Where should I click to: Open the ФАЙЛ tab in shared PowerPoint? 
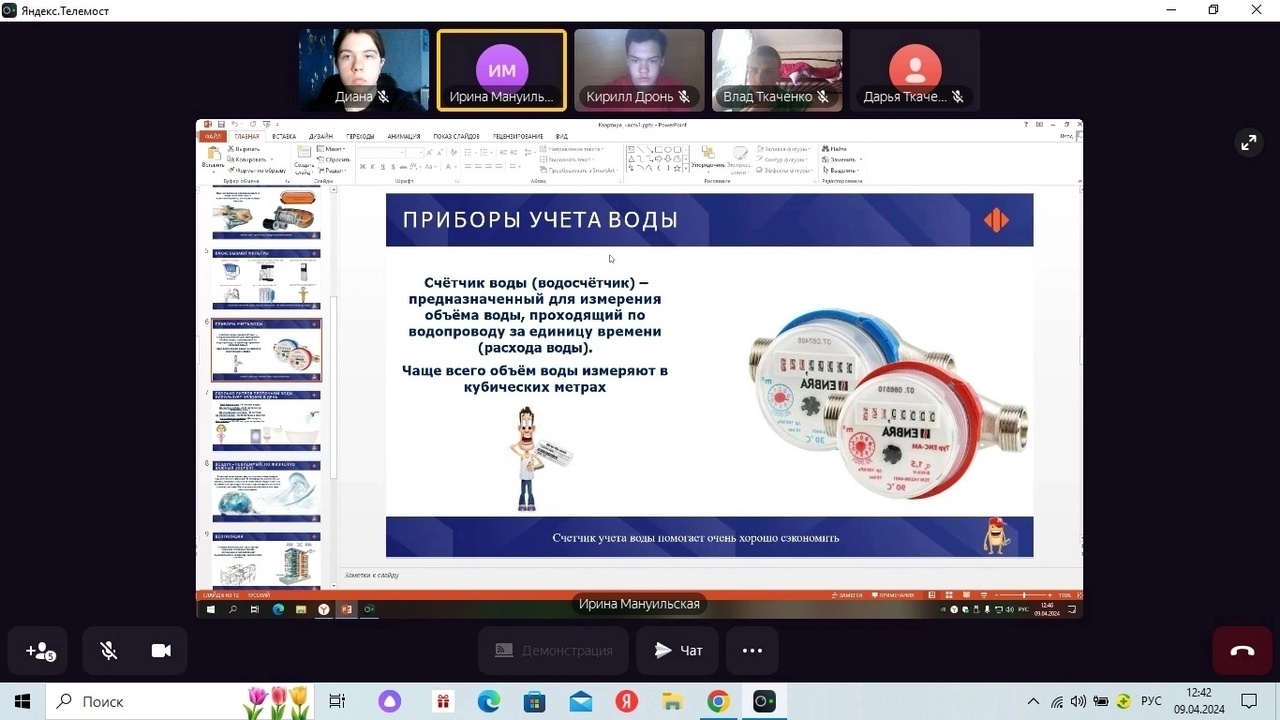(212, 137)
